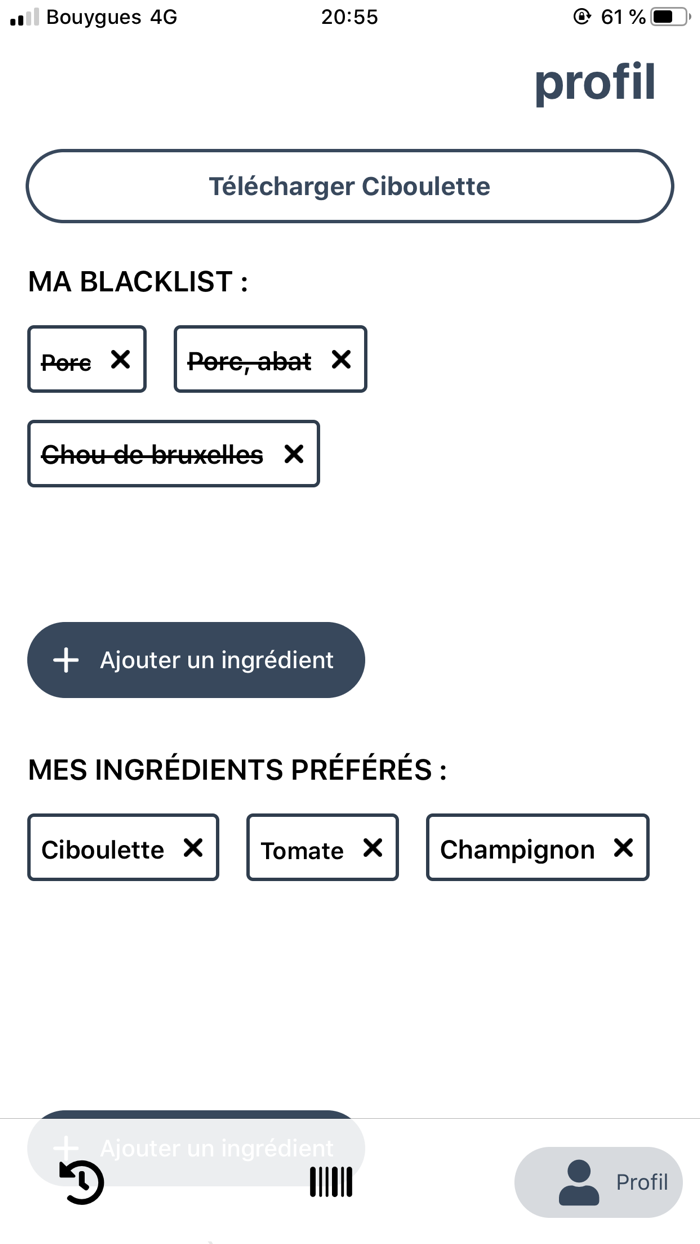Open the history icon at bottom left
Viewport: 700px width, 1244px height.
pyautogui.click(x=79, y=1182)
